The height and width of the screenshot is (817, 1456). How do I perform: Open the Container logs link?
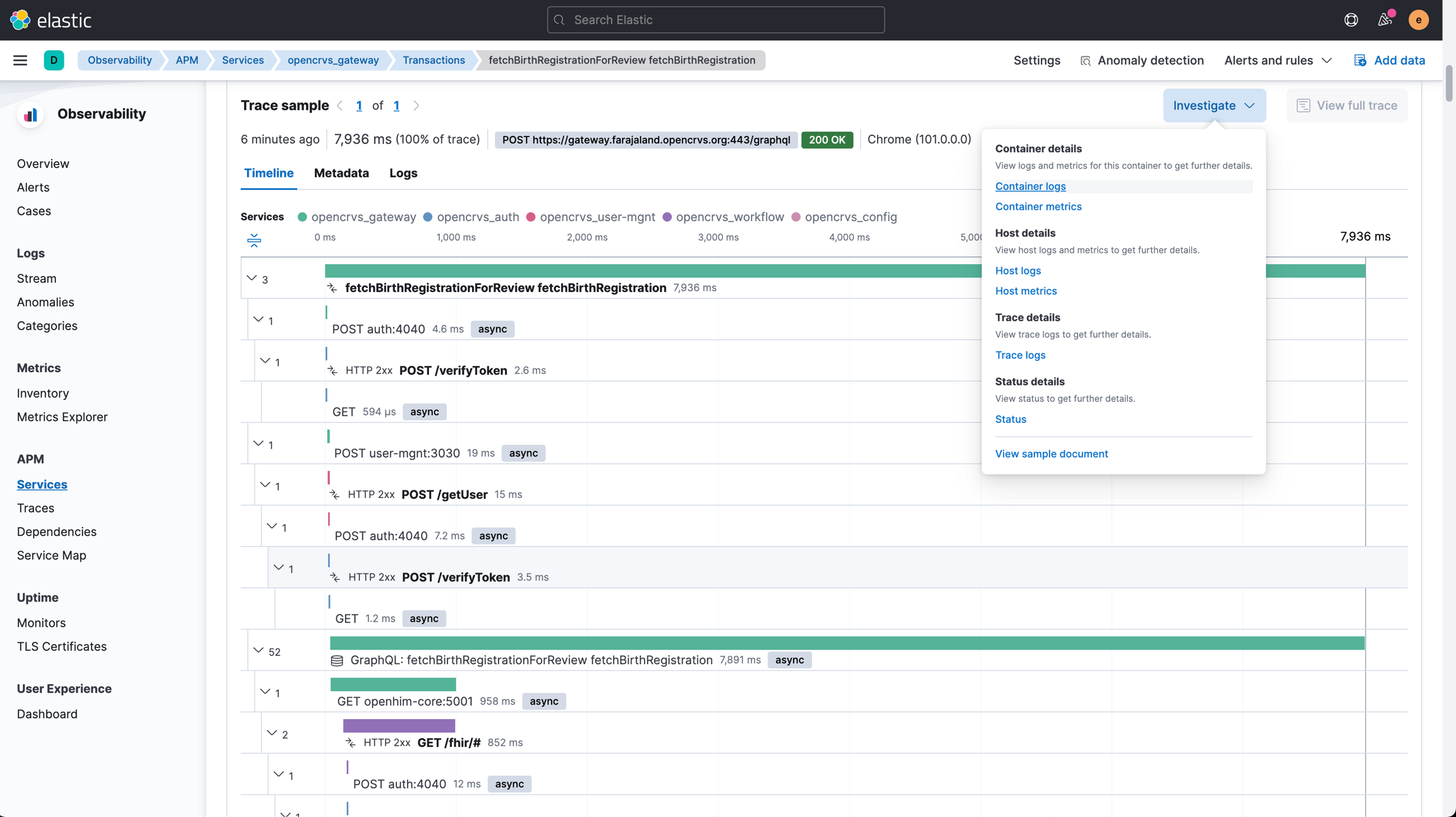(x=1030, y=186)
